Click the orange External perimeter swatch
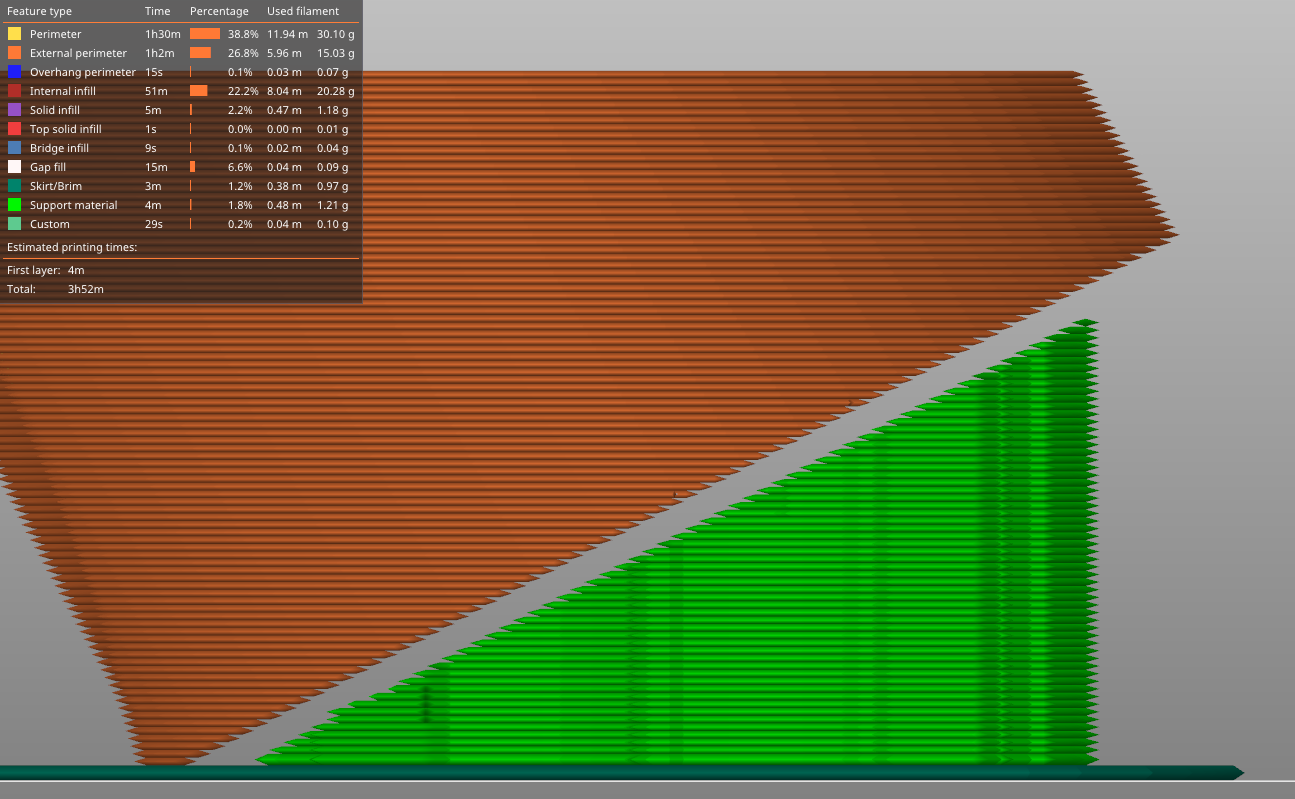This screenshot has width=1295, height=799. tap(14, 52)
